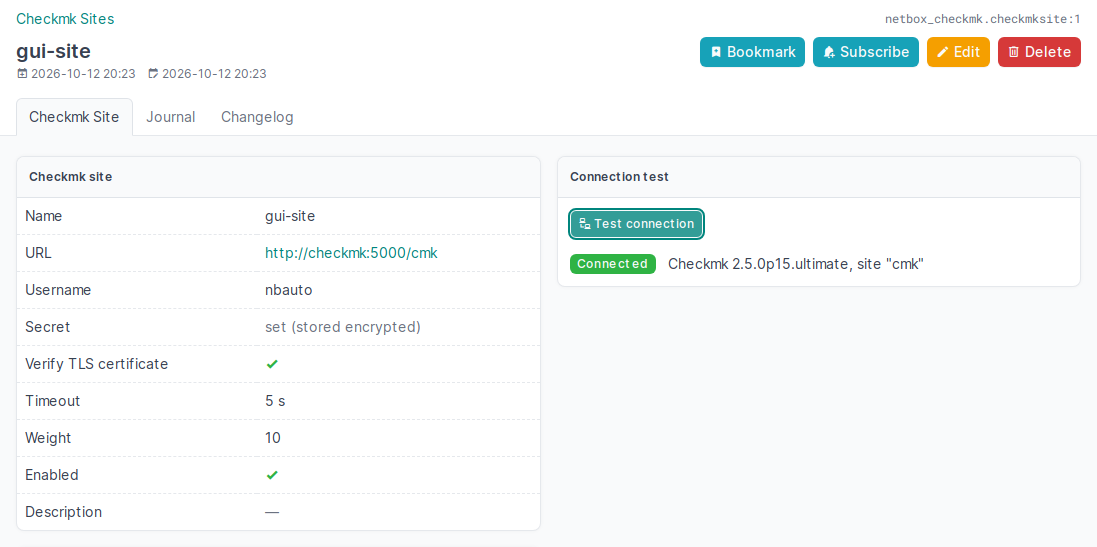
Task: Select the Checkmk Site tab
Action: [74, 117]
